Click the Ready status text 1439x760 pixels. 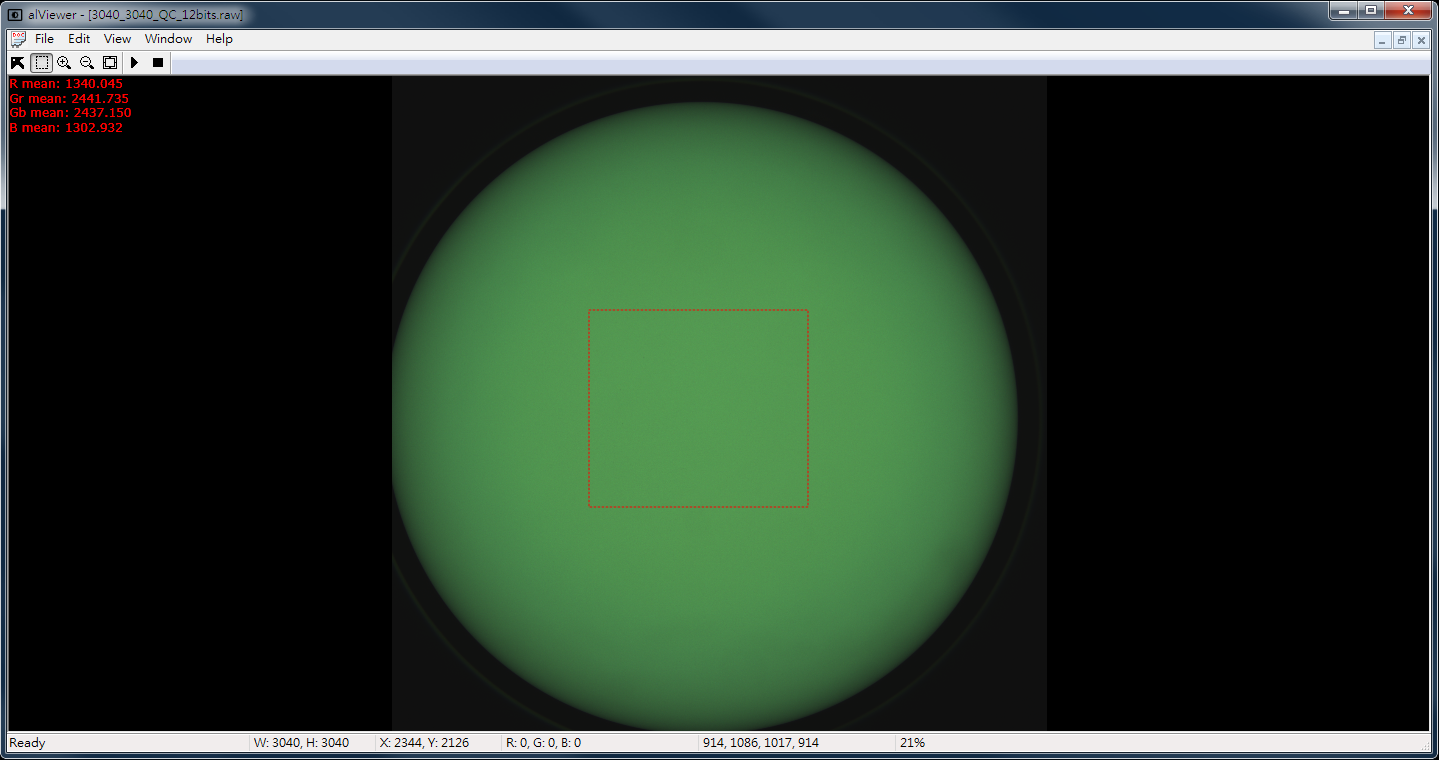27,743
